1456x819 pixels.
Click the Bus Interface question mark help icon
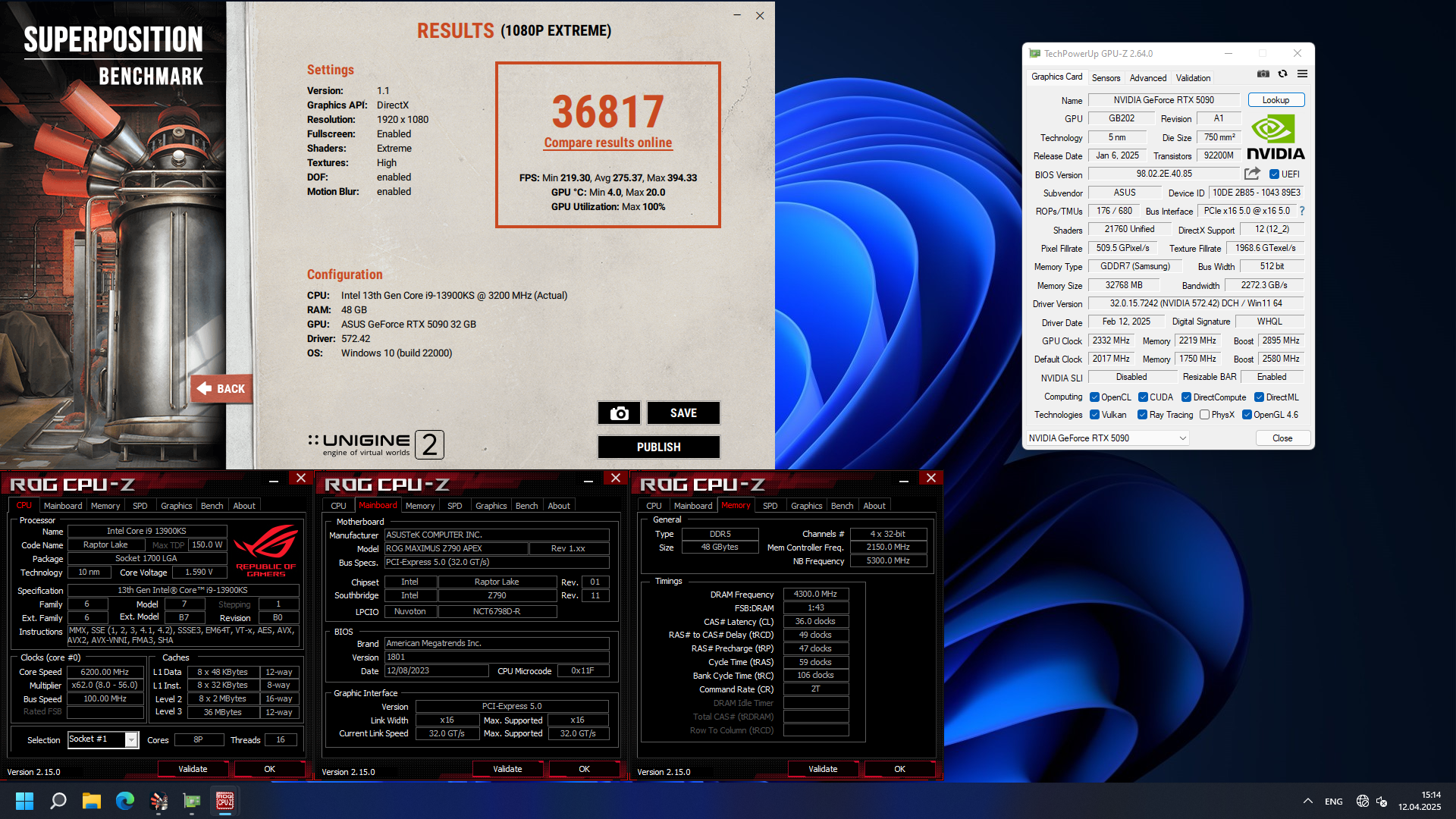point(1302,211)
